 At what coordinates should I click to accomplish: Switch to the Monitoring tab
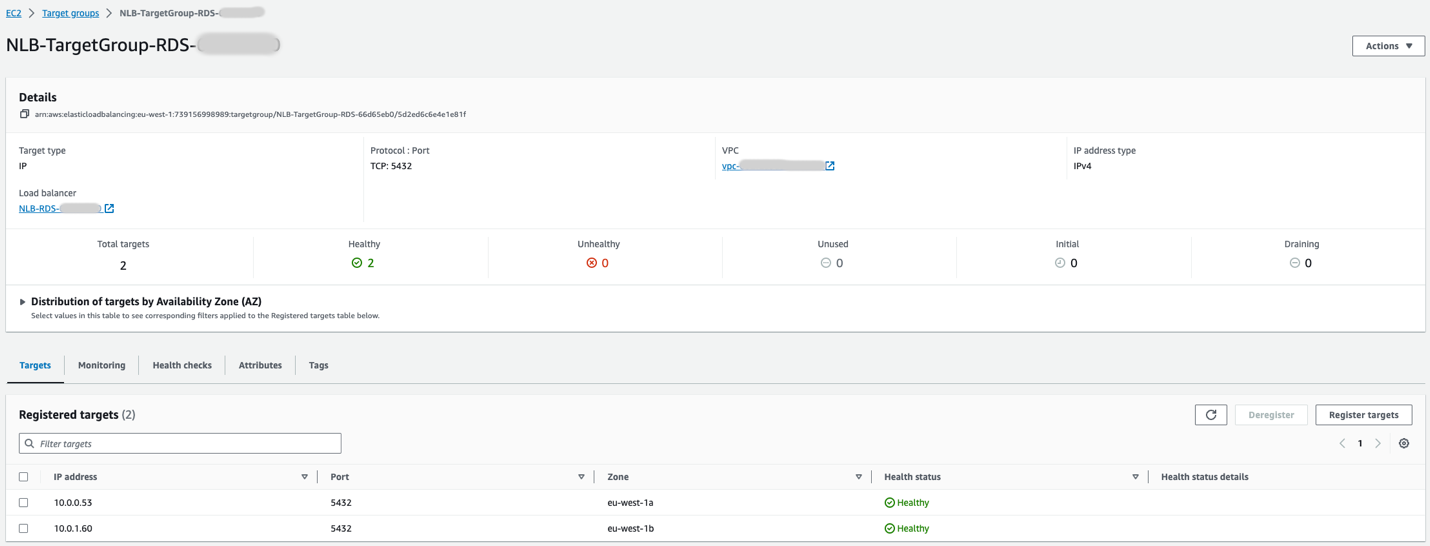(x=102, y=365)
